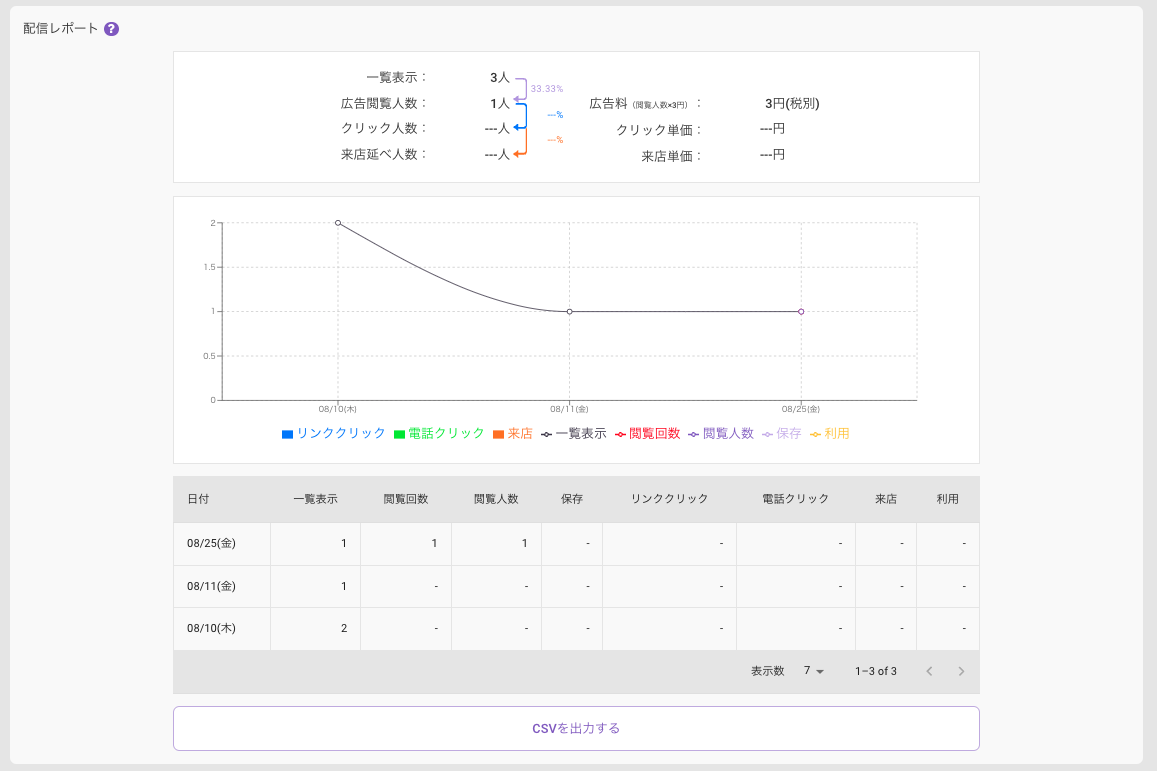Click the 08/11 chart data point

pos(570,311)
